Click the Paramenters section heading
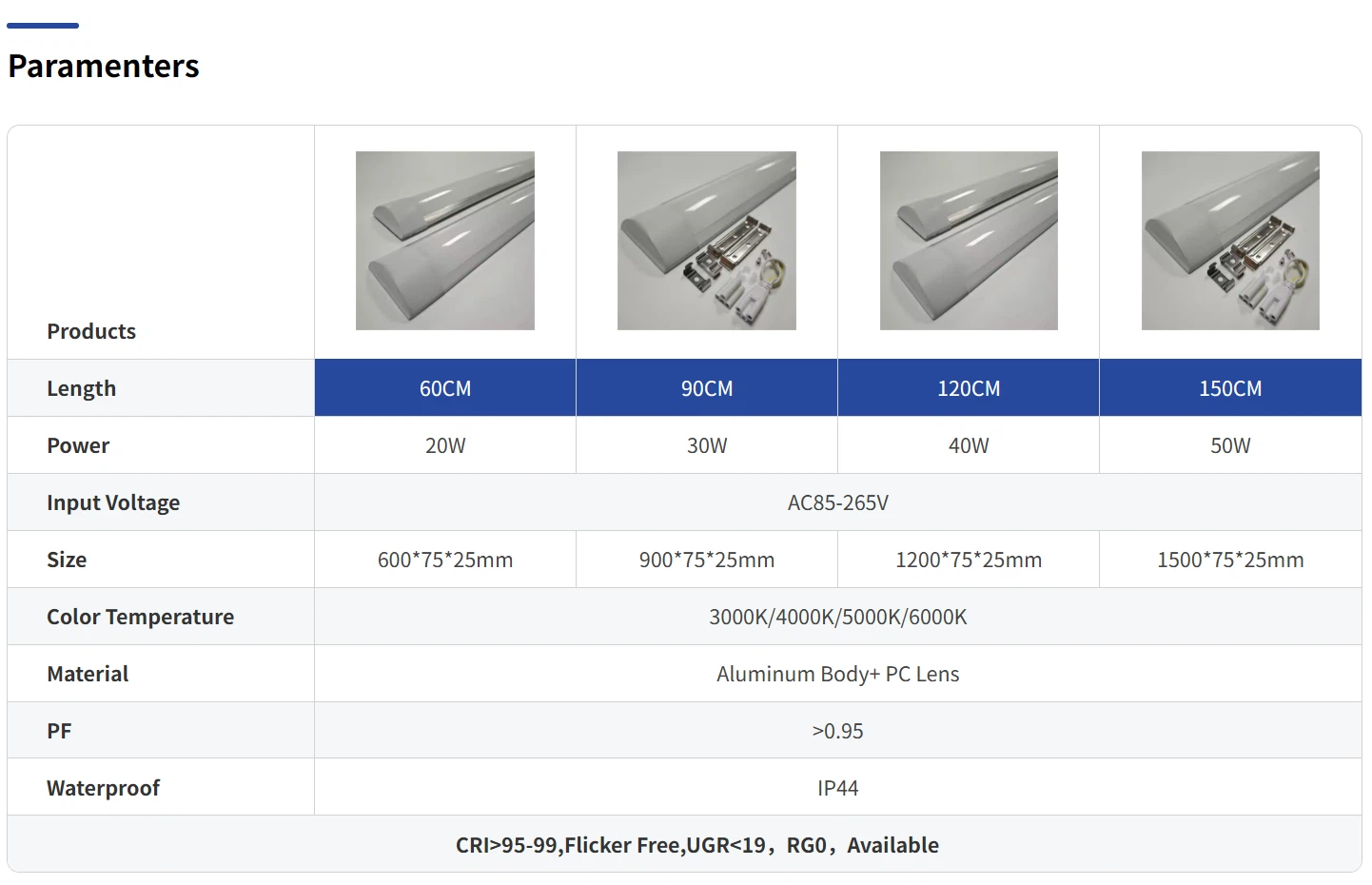The height and width of the screenshot is (885, 1372). tap(104, 66)
